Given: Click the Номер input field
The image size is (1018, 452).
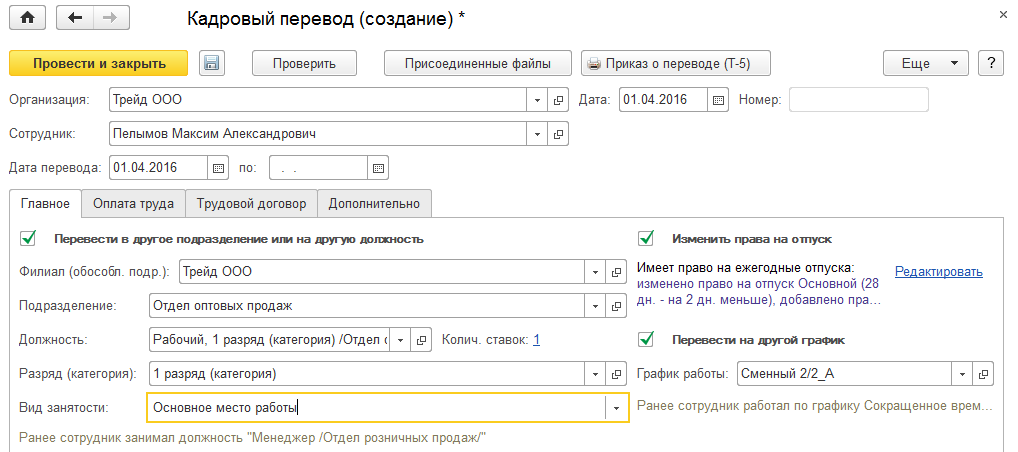Looking at the screenshot, I should tap(858, 100).
